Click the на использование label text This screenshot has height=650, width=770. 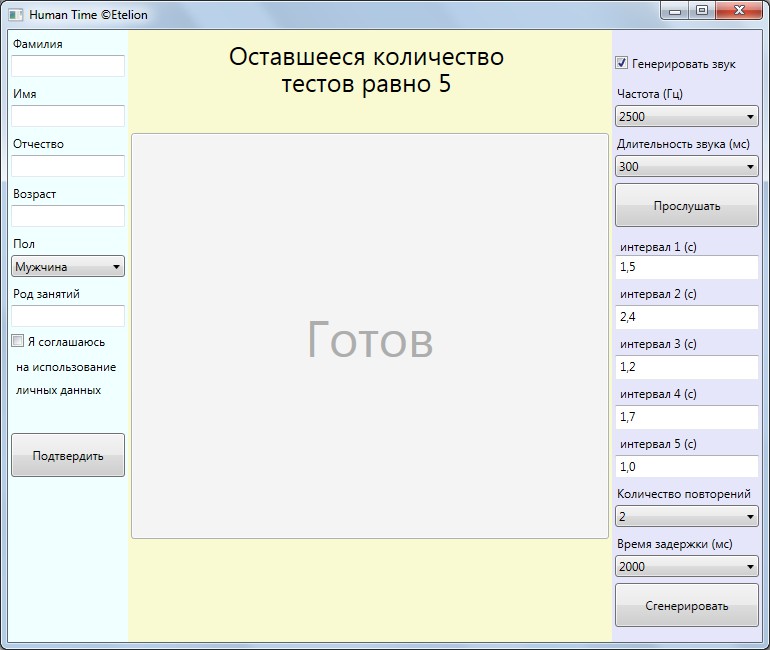pos(66,367)
